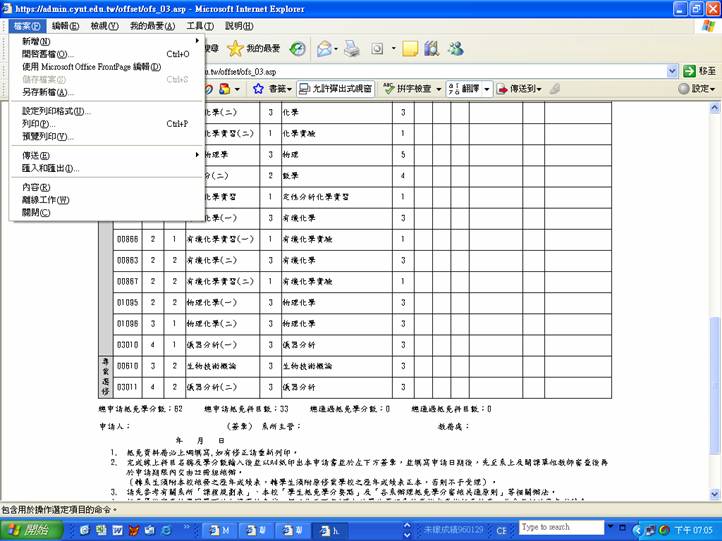The width and height of the screenshot is (722, 541).
Task: Click the Type to search field
Action: click(x=561, y=527)
